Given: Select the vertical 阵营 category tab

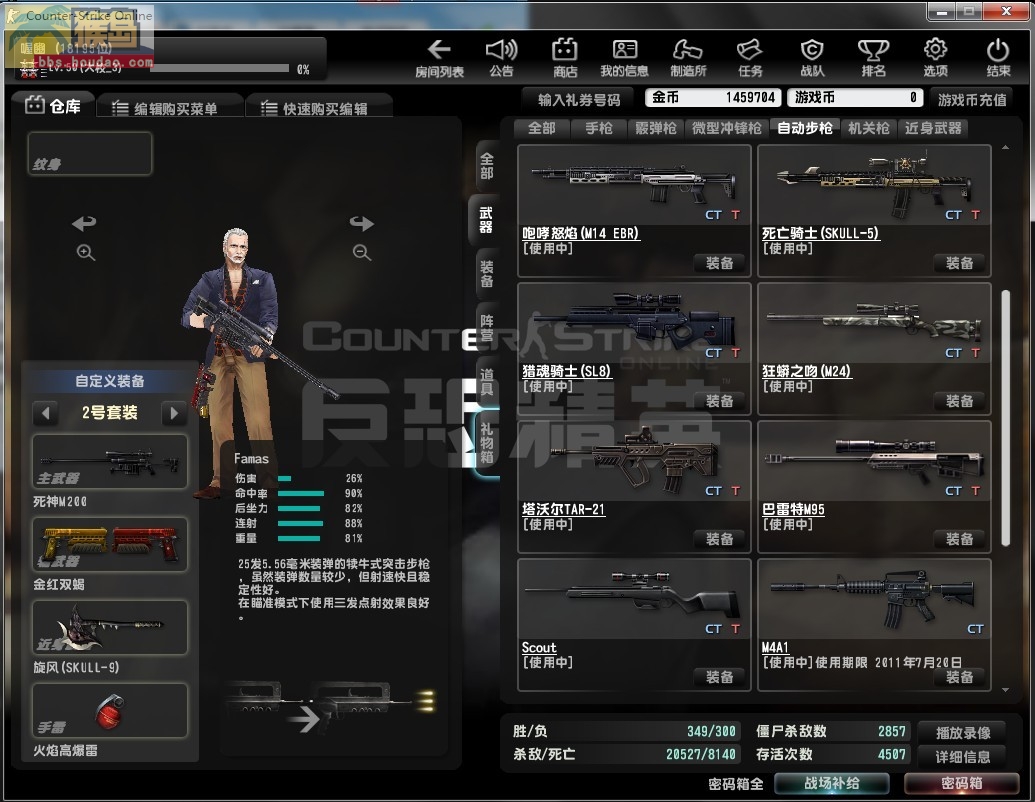Looking at the screenshot, I should coord(486,328).
